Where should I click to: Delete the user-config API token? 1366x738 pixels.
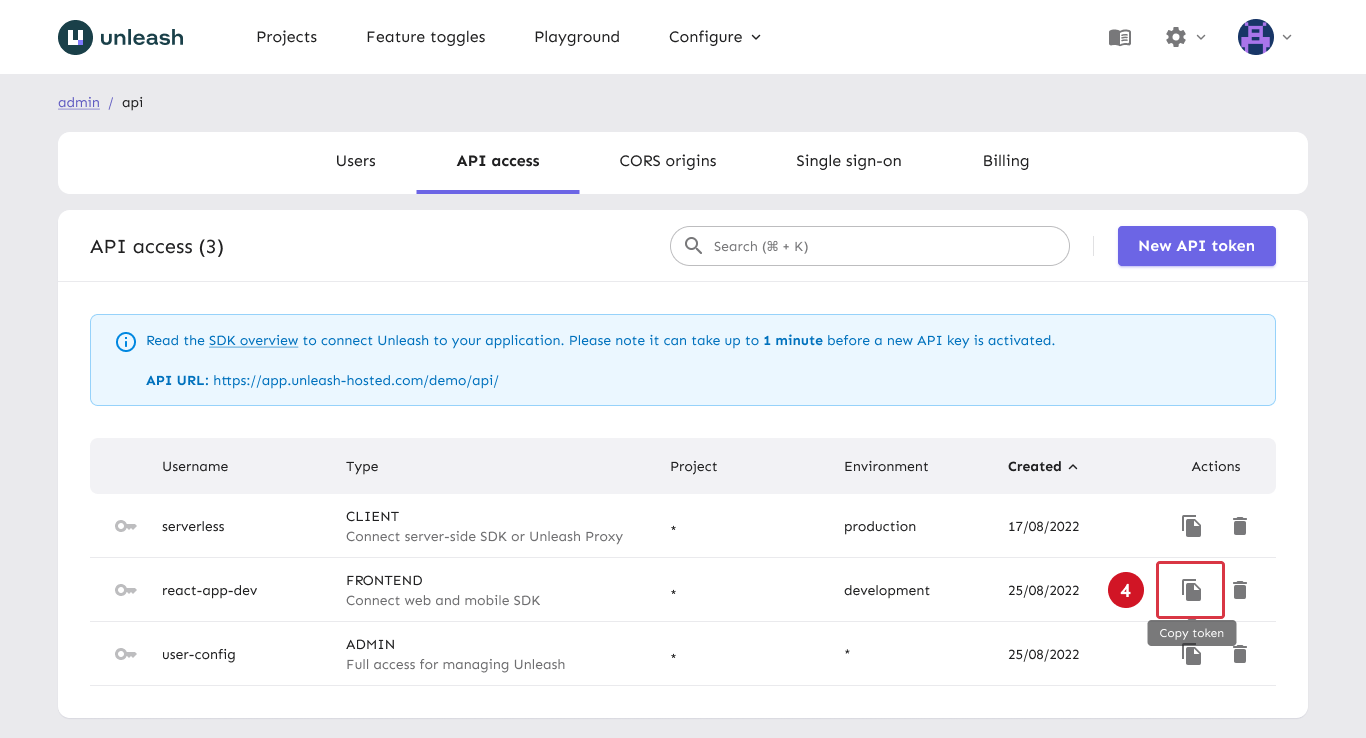point(1240,655)
